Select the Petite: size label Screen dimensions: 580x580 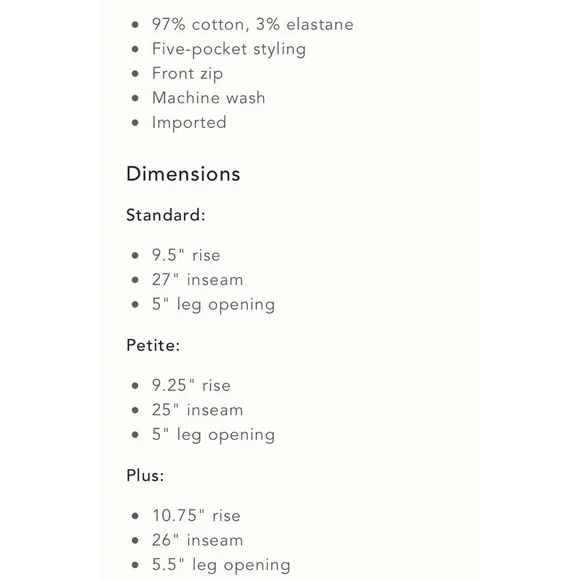153,345
